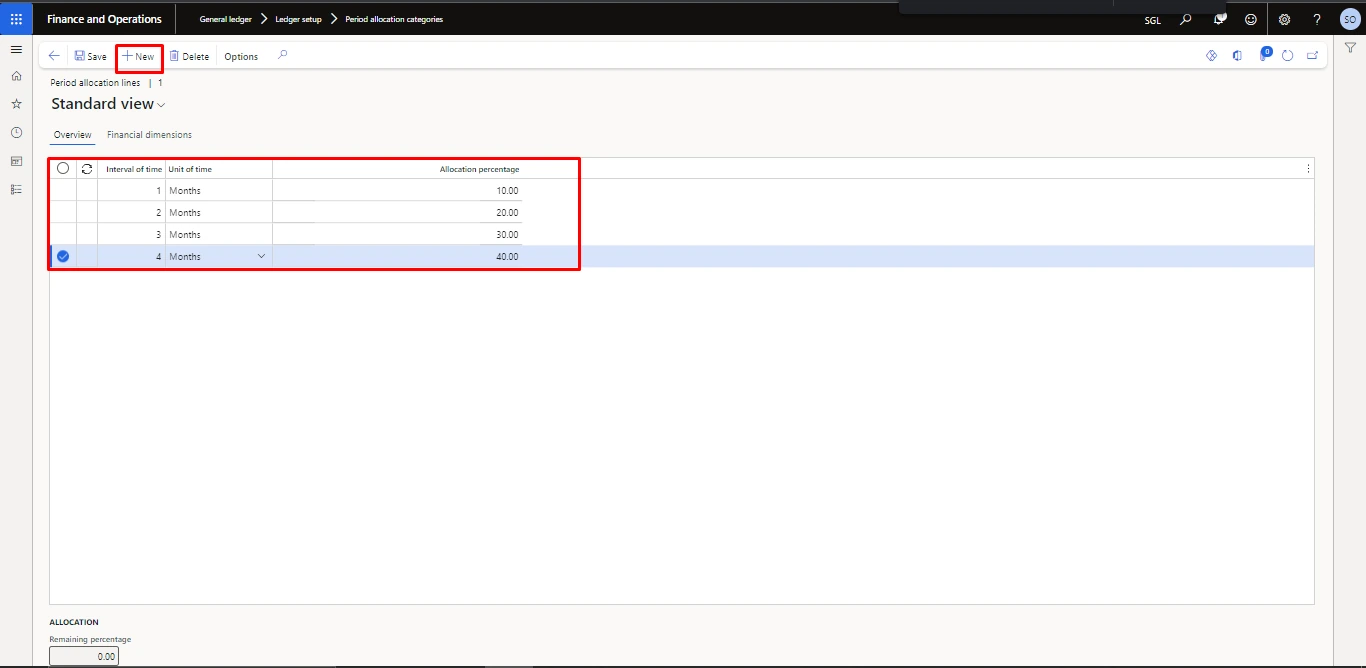This screenshot has width=1366, height=668.
Task: Open Power Apps diamond icon
Action: coord(1211,56)
